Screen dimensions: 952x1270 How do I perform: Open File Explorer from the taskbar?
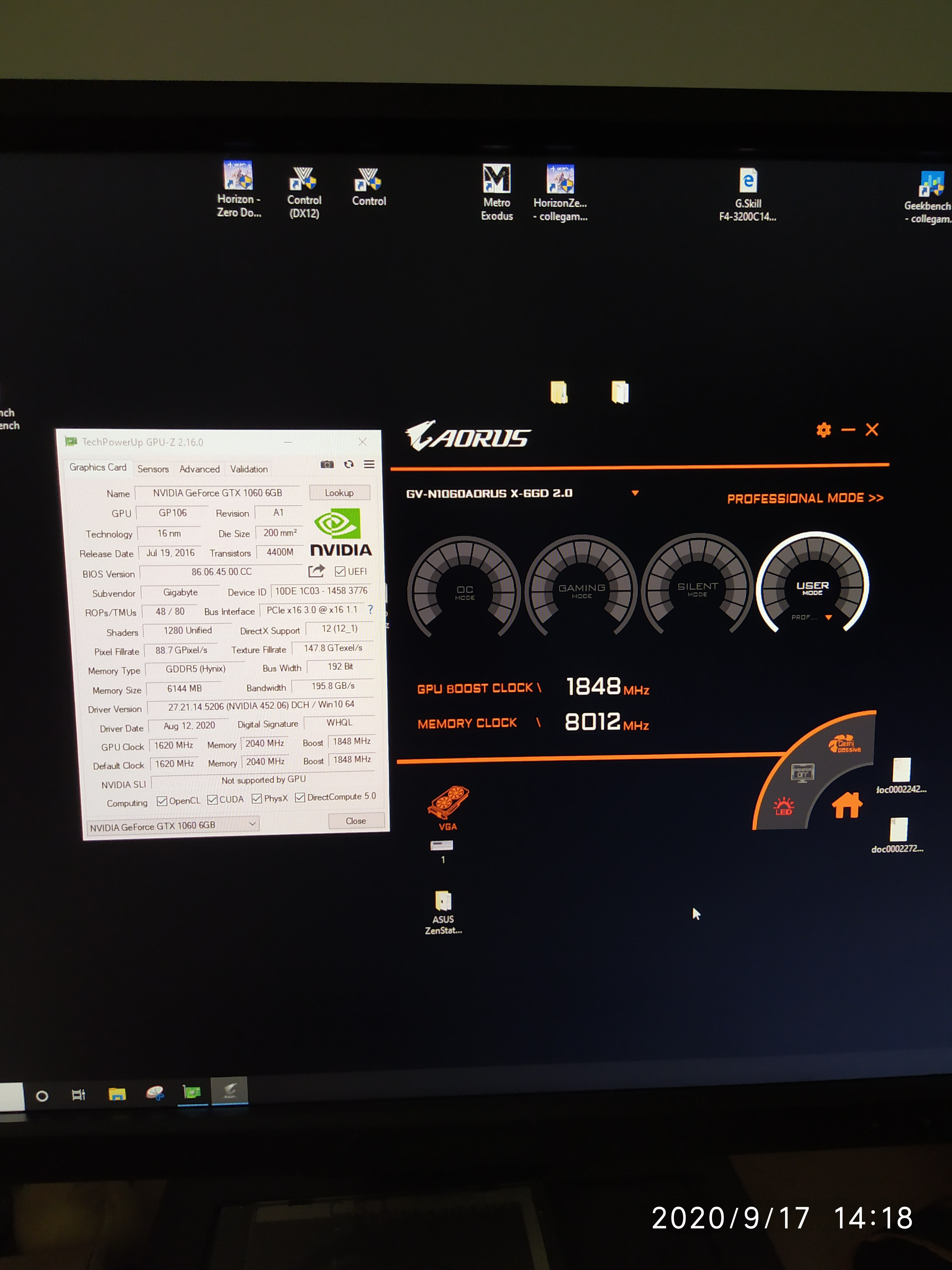point(117,1094)
